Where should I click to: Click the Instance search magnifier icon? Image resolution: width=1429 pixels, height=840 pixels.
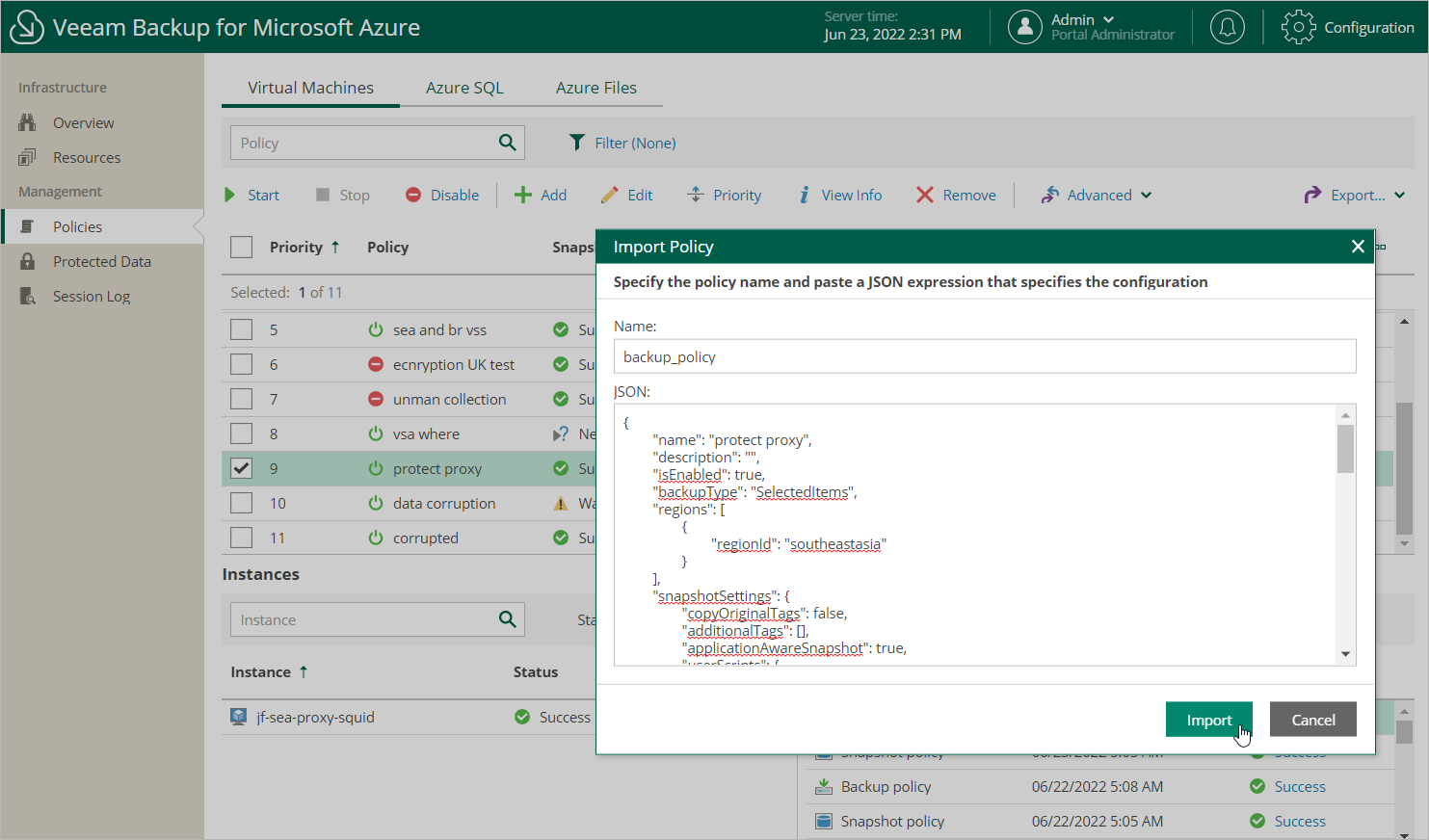[507, 619]
